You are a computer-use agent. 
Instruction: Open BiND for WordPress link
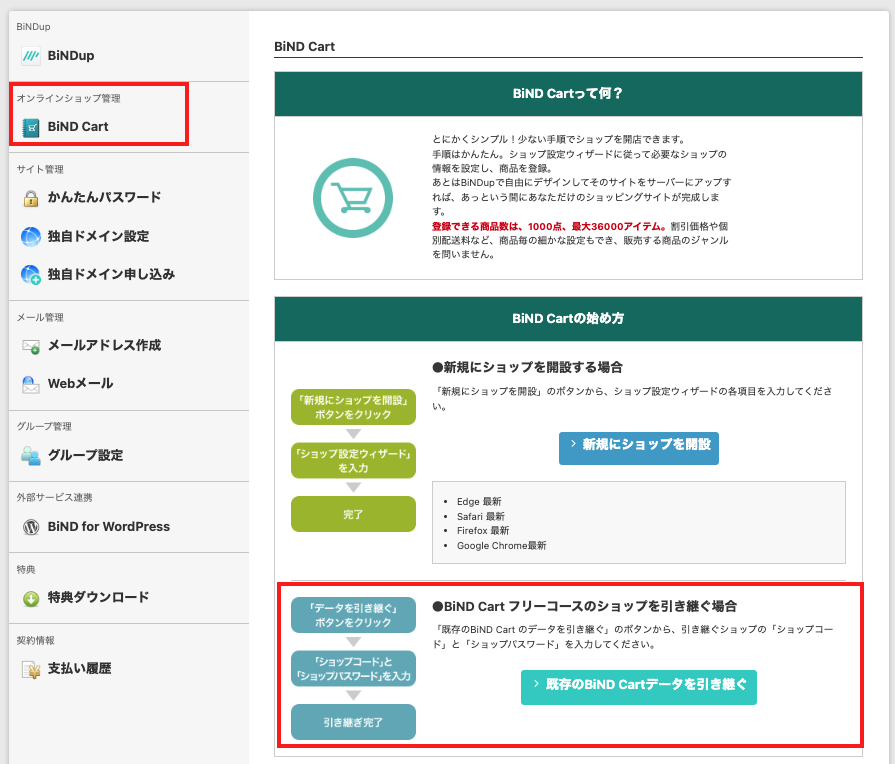pos(108,526)
